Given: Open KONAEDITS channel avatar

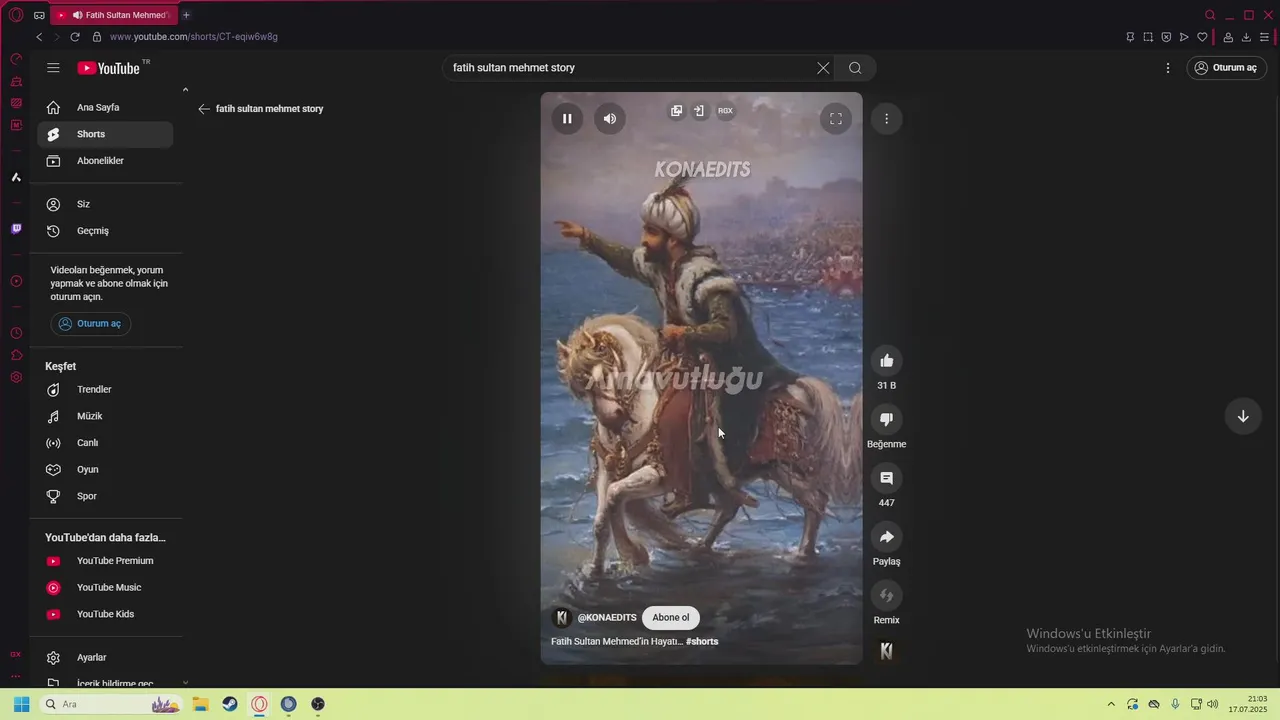Looking at the screenshot, I should pos(562,618).
